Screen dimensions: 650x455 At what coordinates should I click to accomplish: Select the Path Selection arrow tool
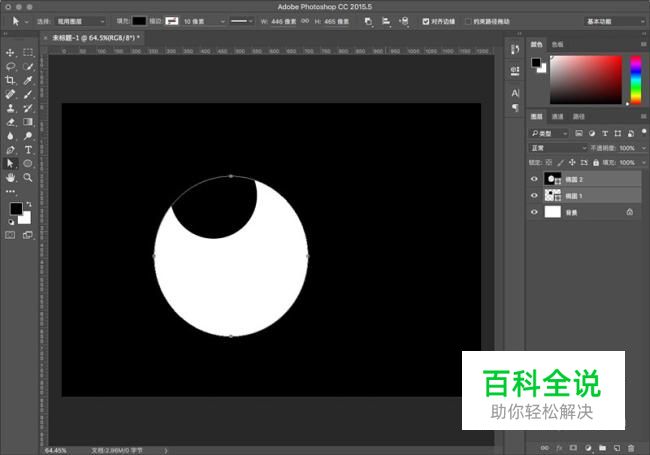[x=10, y=163]
